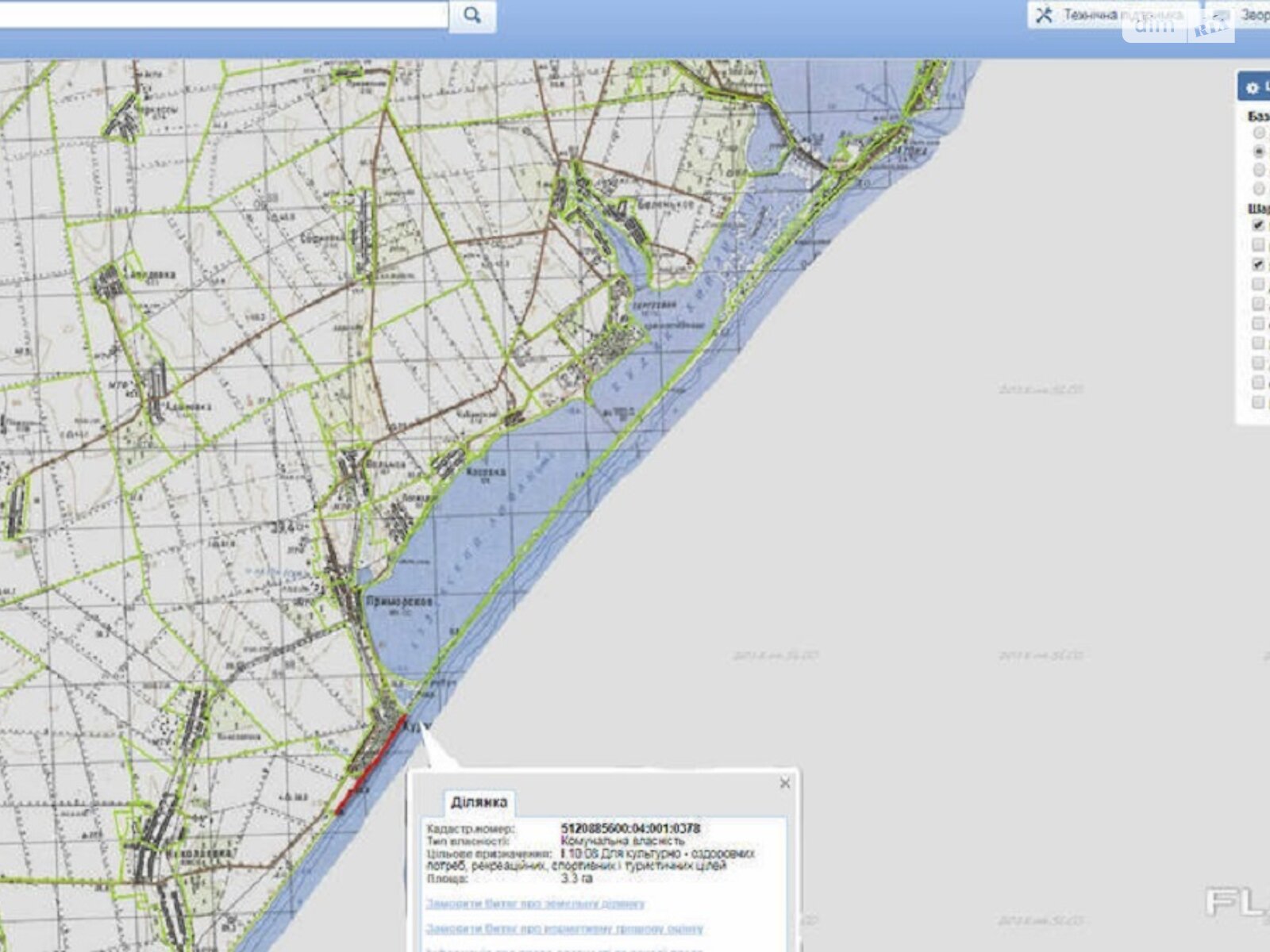Choose the third base map radio option

(x=1259, y=171)
